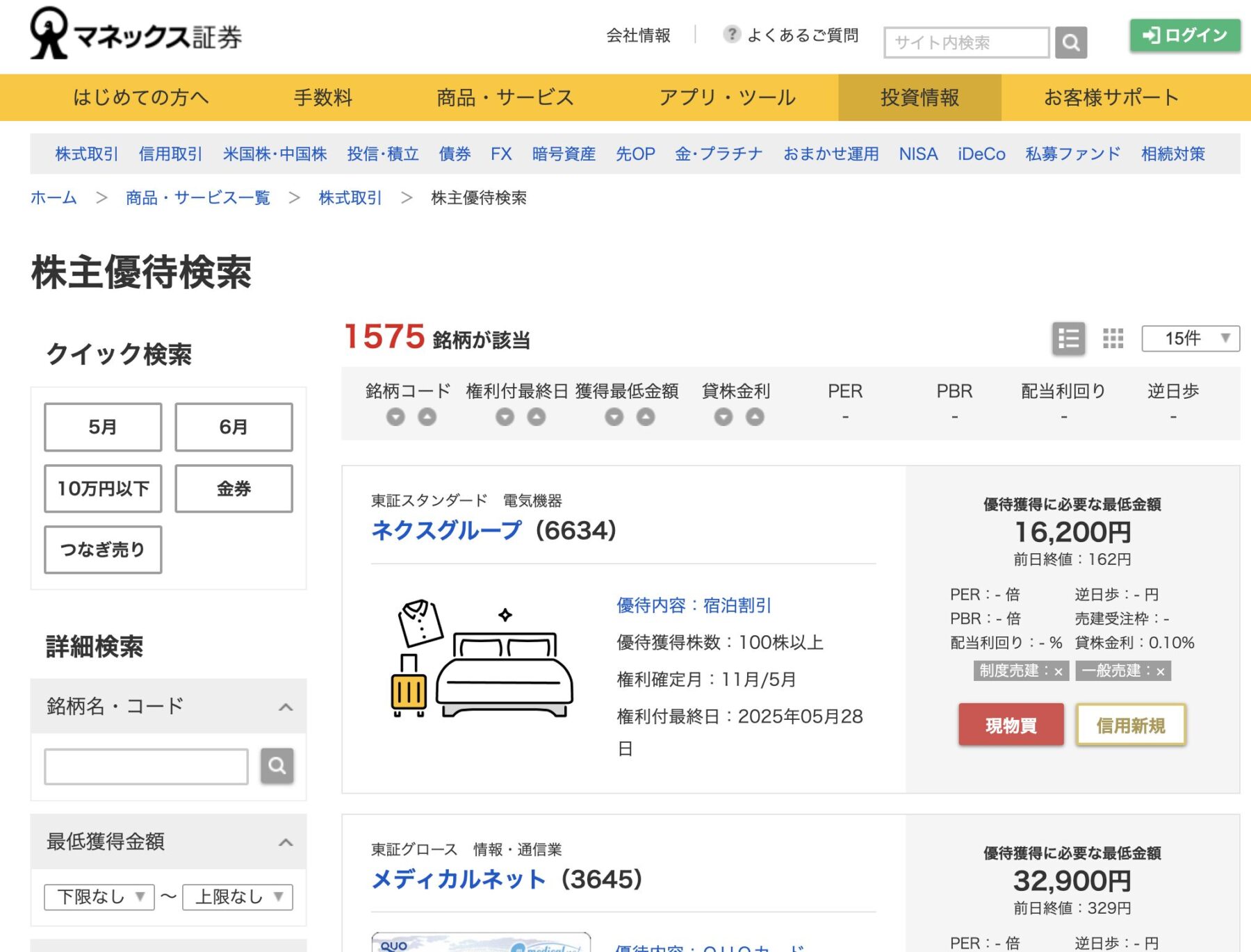Open the メディカルネット stock link
Viewport: 1251px width, 952px height.
pos(459,880)
